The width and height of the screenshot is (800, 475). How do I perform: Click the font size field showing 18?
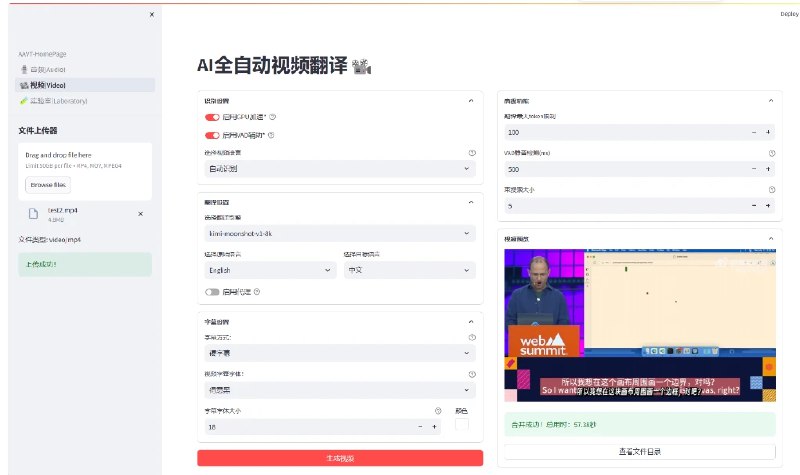pyautogui.click(x=309, y=427)
